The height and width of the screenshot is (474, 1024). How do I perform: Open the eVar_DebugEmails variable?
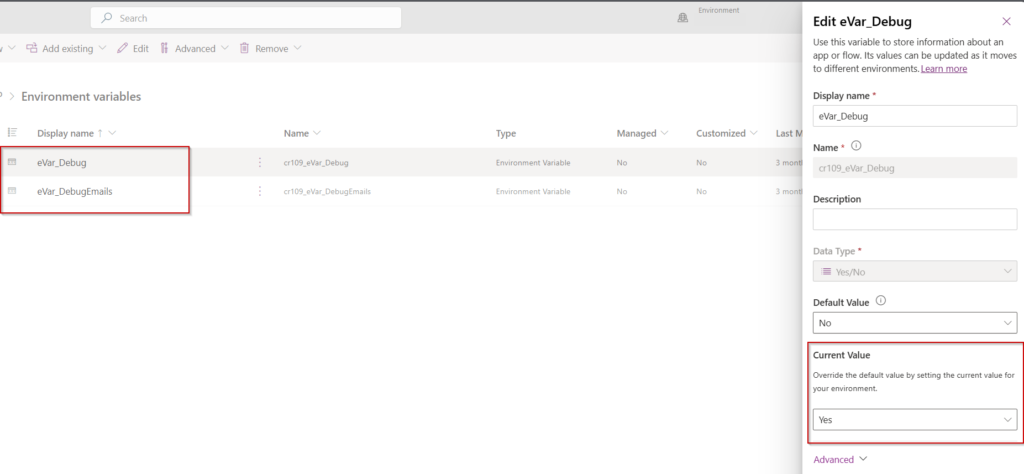[x=74, y=191]
